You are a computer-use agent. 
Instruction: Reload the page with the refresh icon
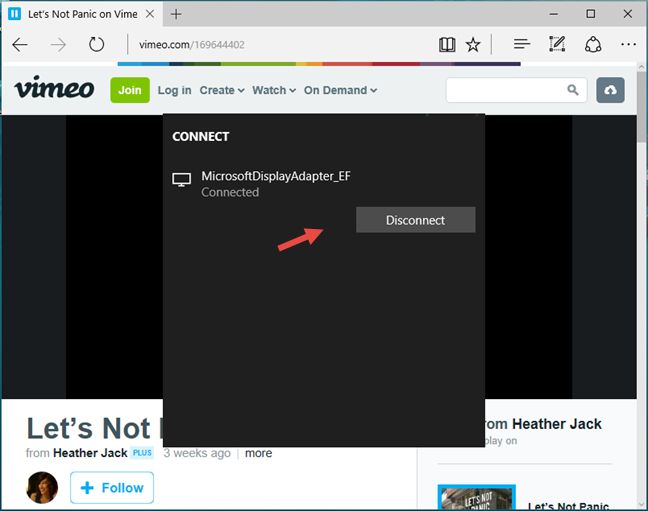coord(96,44)
